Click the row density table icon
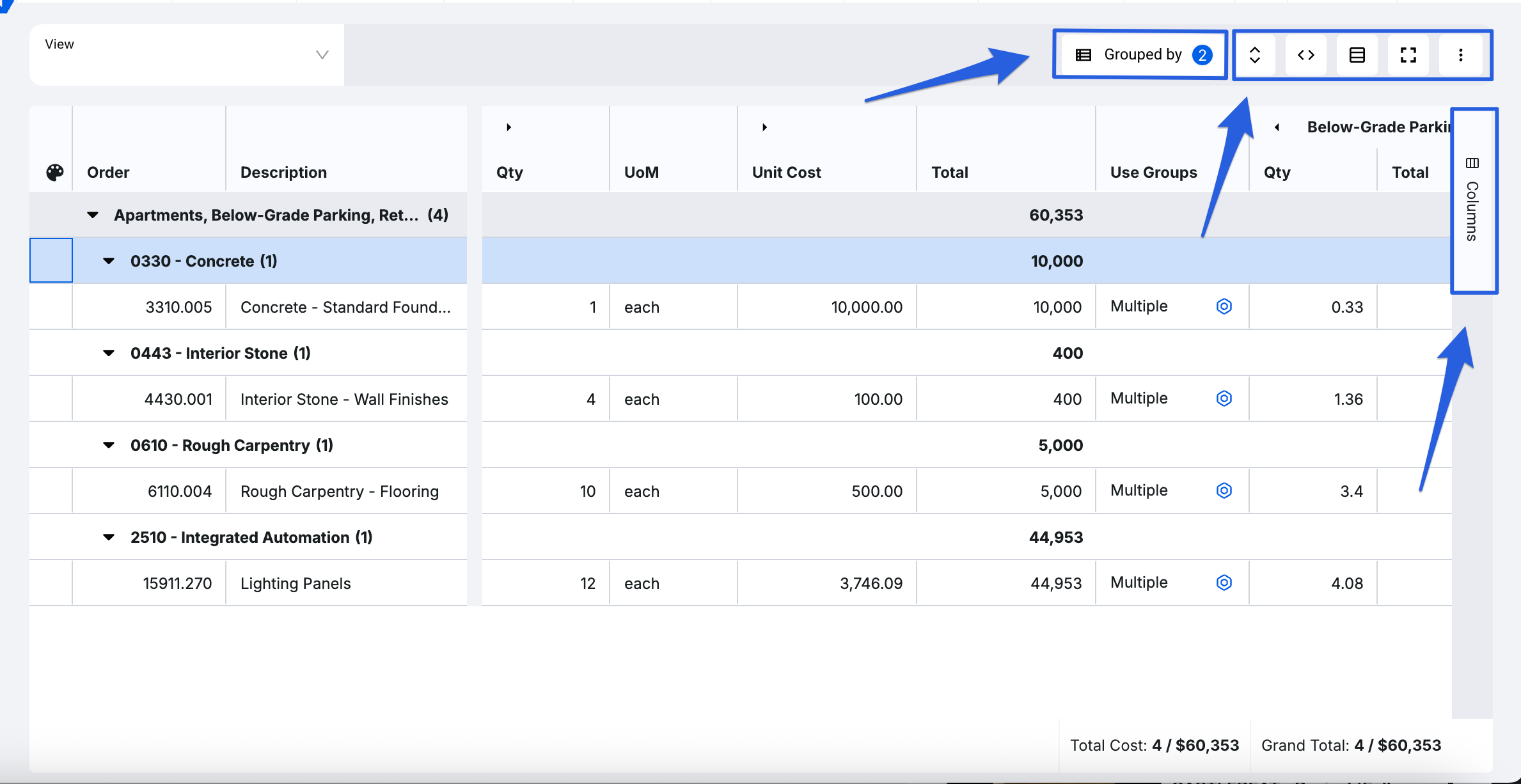 click(1357, 55)
